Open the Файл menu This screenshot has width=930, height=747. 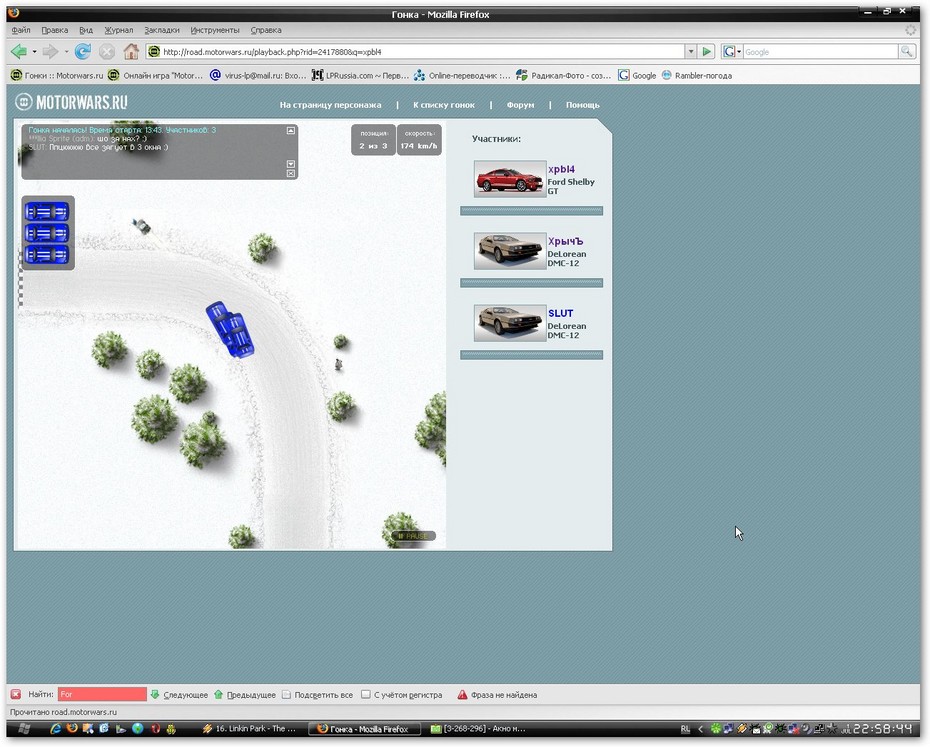[21, 30]
